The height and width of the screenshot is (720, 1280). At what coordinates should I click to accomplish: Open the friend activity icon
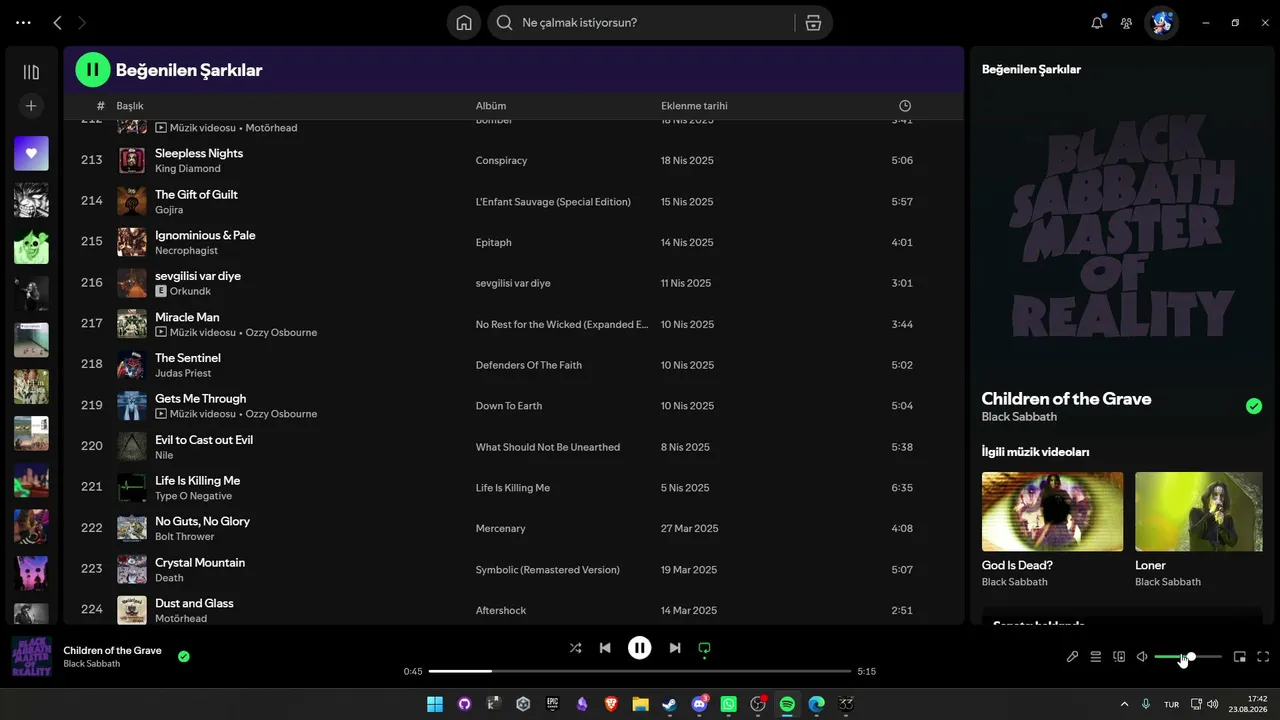[x=1126, y=22]
